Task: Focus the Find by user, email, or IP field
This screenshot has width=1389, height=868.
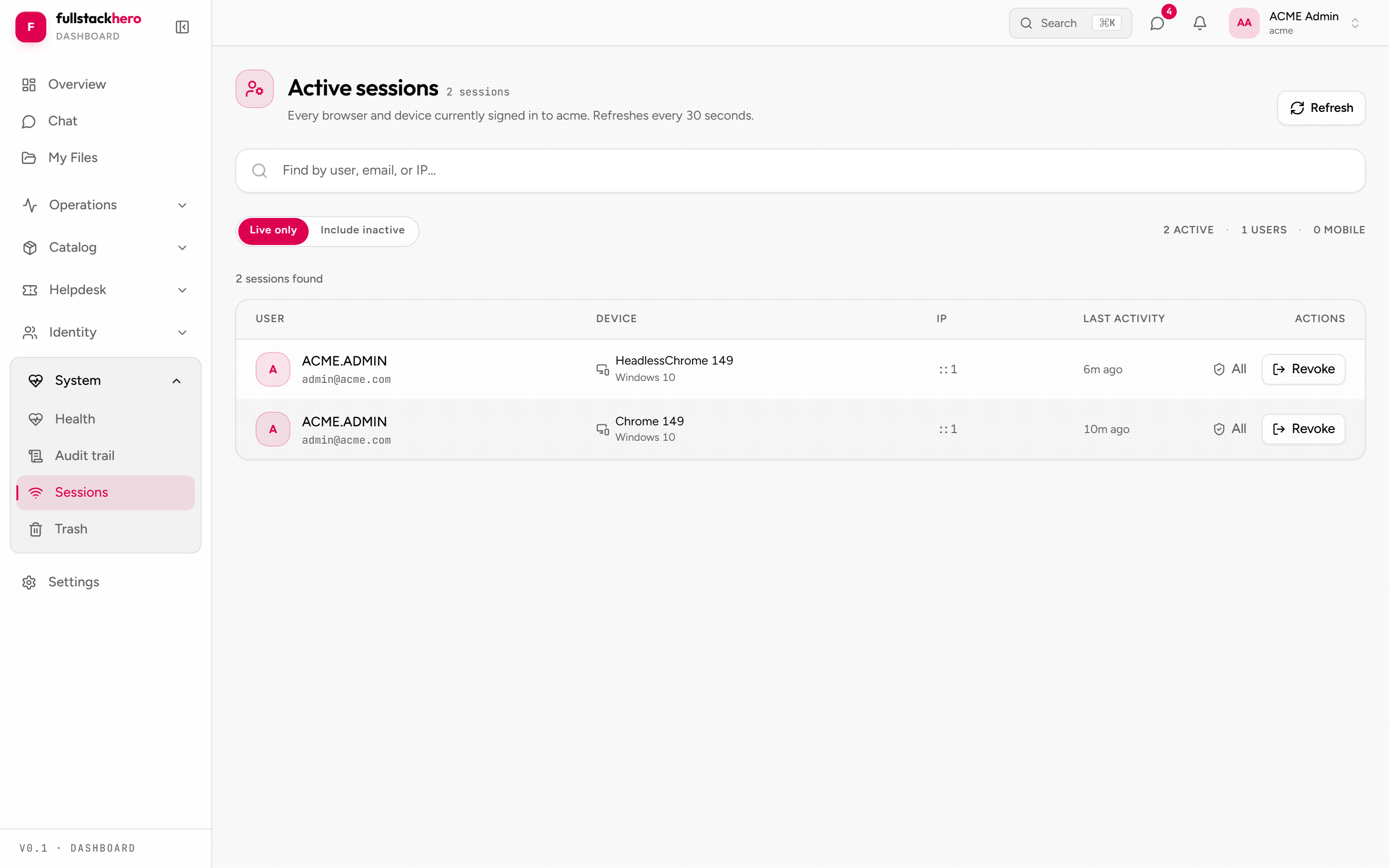Action: 800,171
